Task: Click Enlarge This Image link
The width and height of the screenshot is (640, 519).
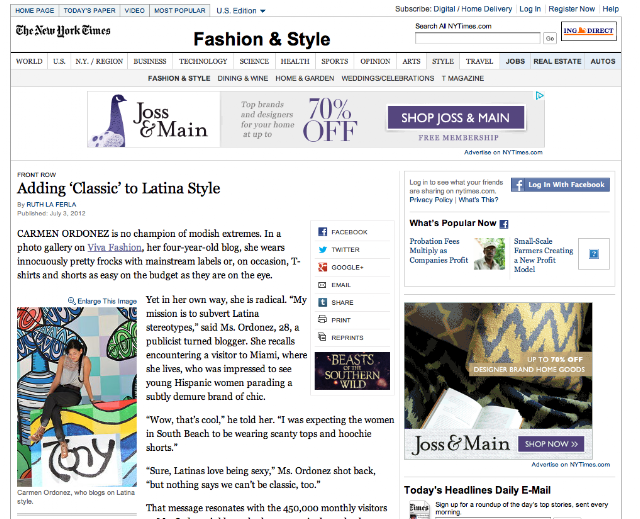Action: click(107, 301)
